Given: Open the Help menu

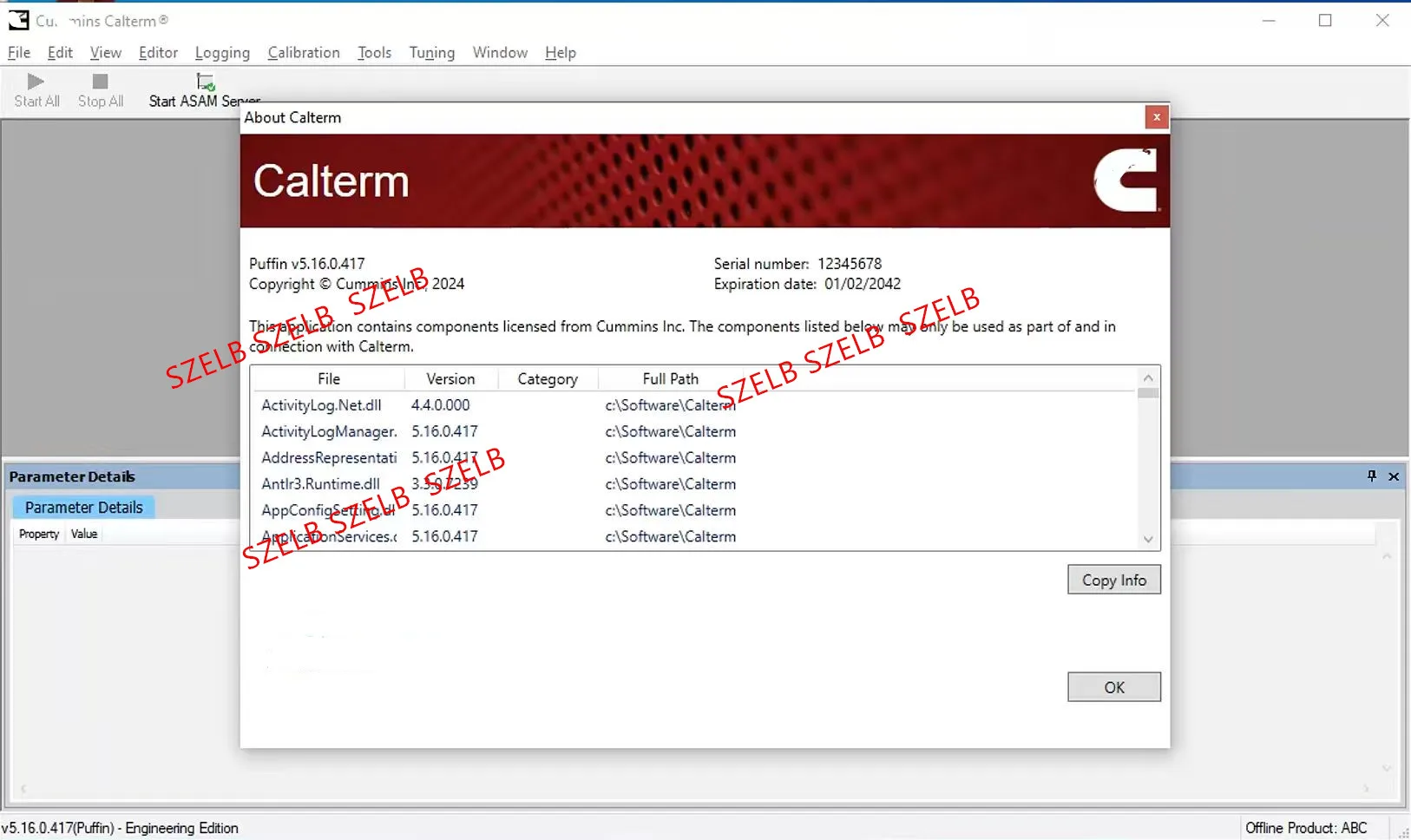Looking at the screenshot, I should coord(561,53).
